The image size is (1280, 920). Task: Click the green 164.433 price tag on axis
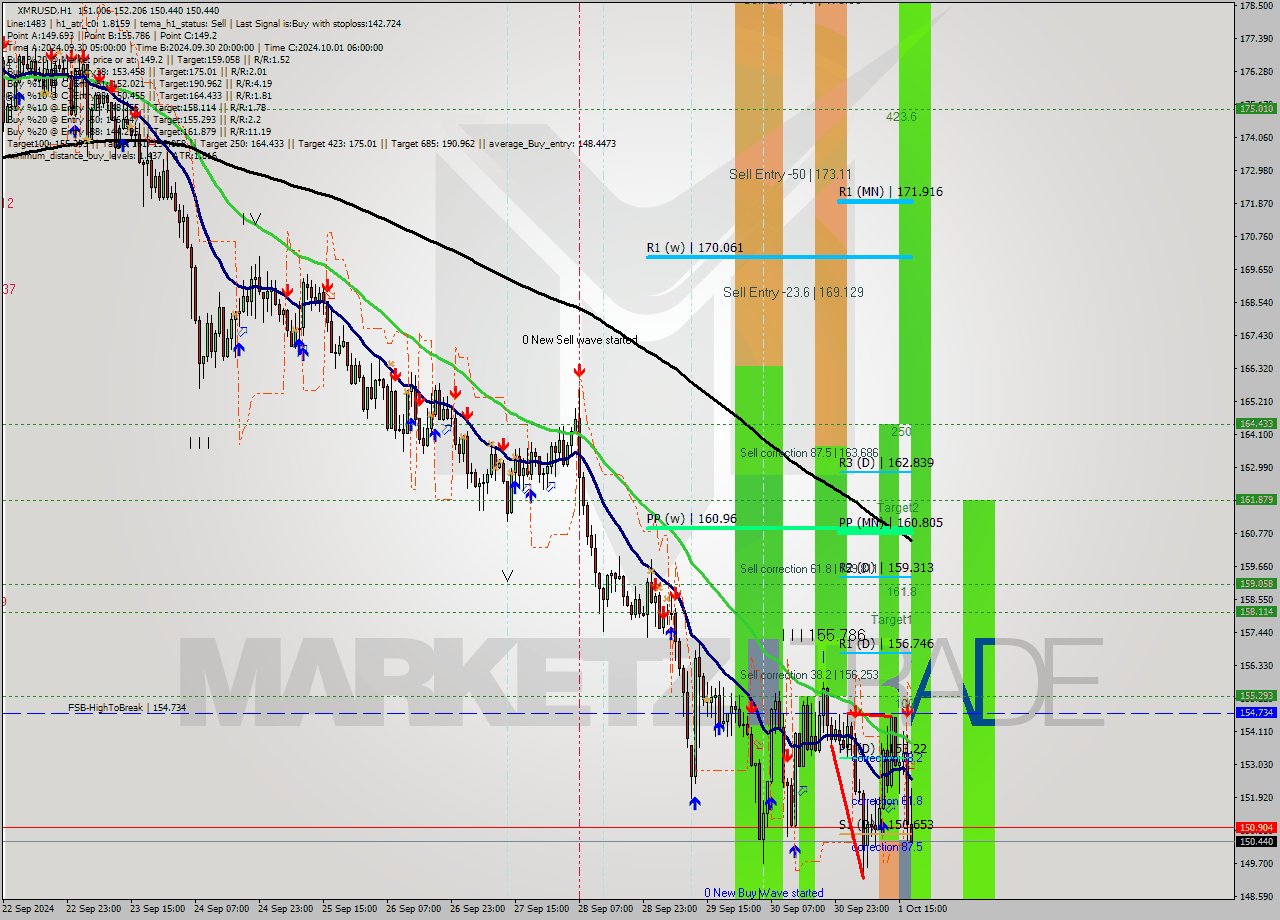(1256, 423)
